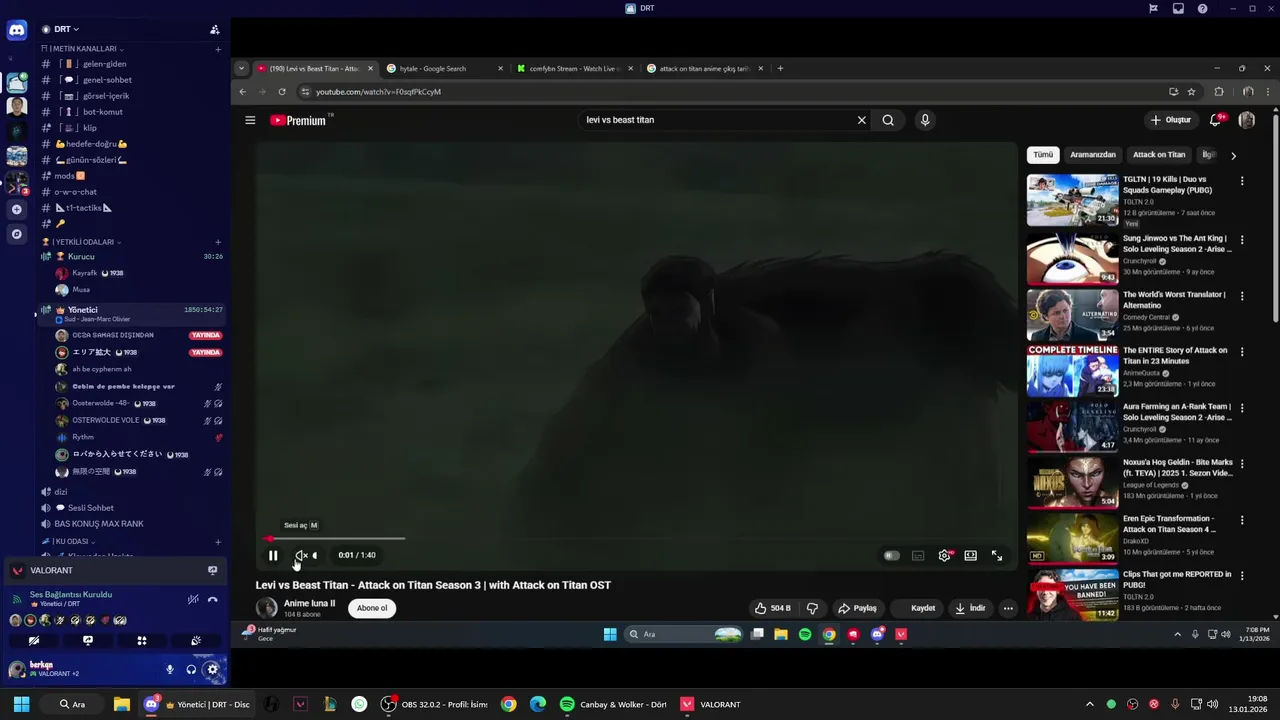Click the YouTube video progress bar
Screen dimensions: 1280x720
(x=637, y=539)
